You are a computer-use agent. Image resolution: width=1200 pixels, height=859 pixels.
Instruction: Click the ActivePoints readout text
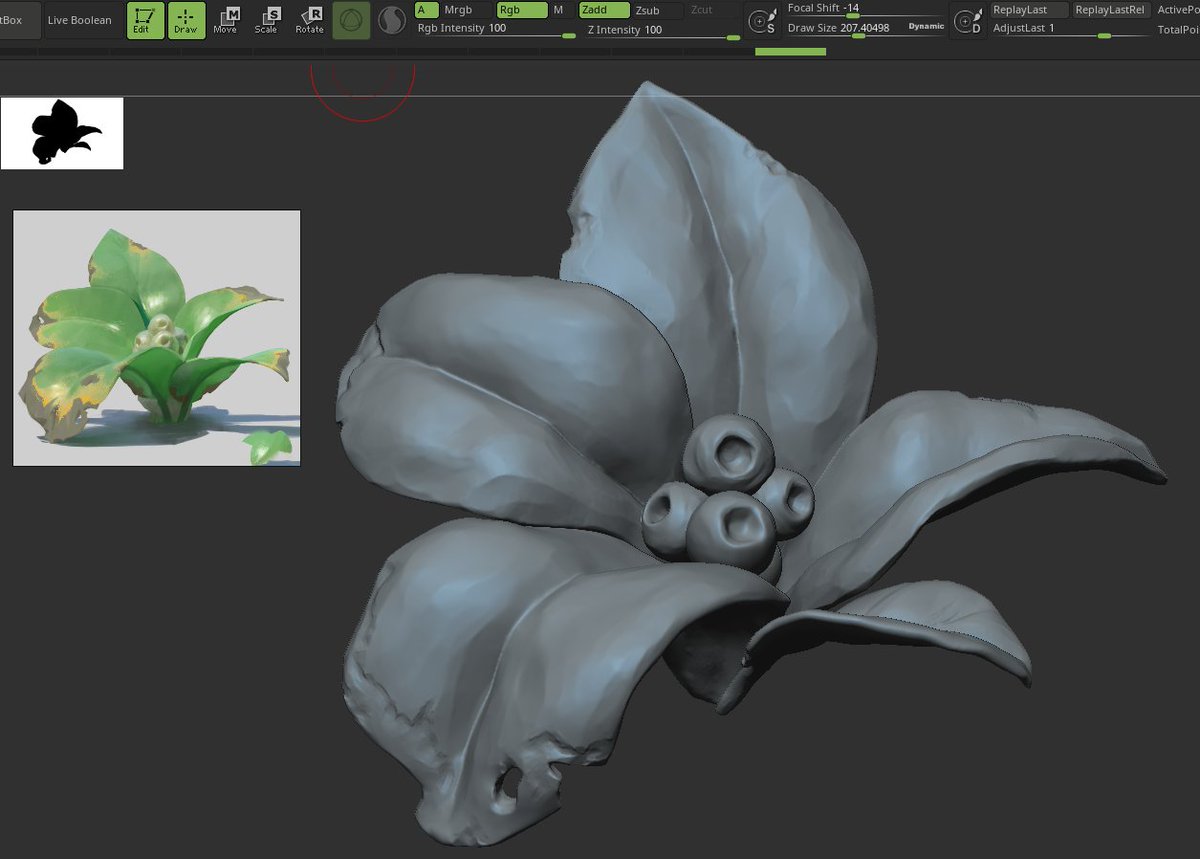tap(1178, 10)
